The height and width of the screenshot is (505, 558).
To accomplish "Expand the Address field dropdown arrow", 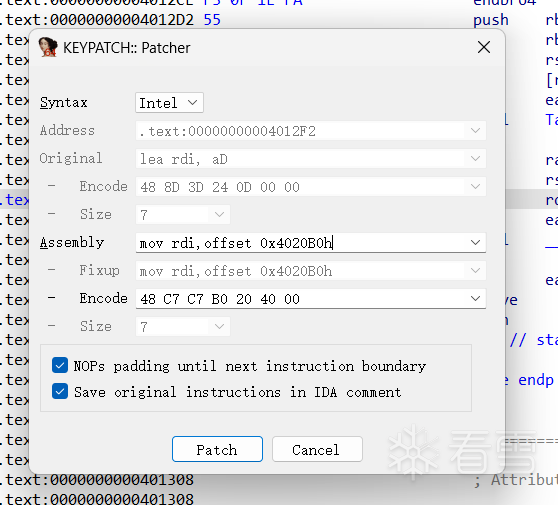I will [x=475, y=131].
